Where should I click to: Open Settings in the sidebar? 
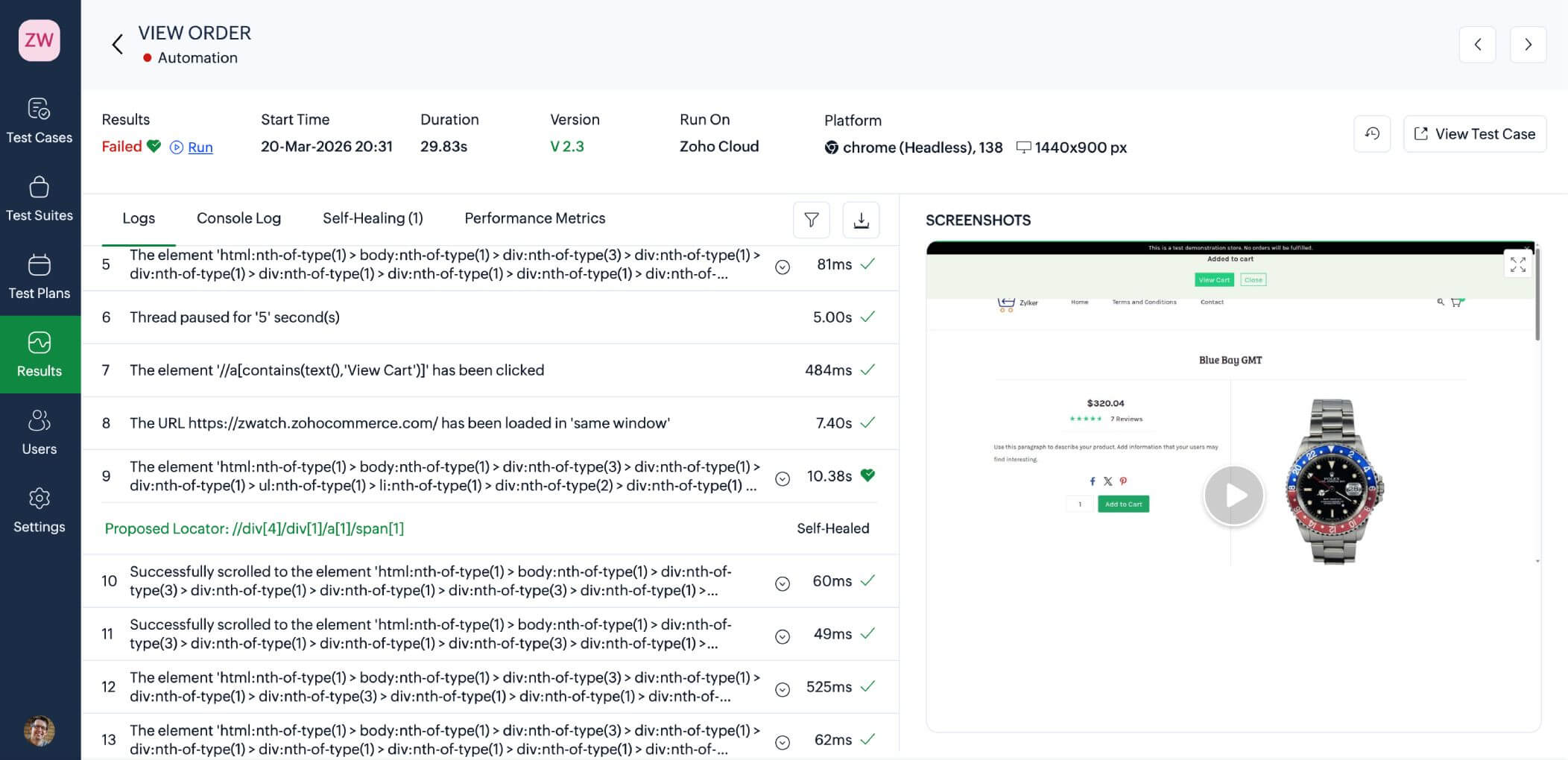click(x=39, y=510)
